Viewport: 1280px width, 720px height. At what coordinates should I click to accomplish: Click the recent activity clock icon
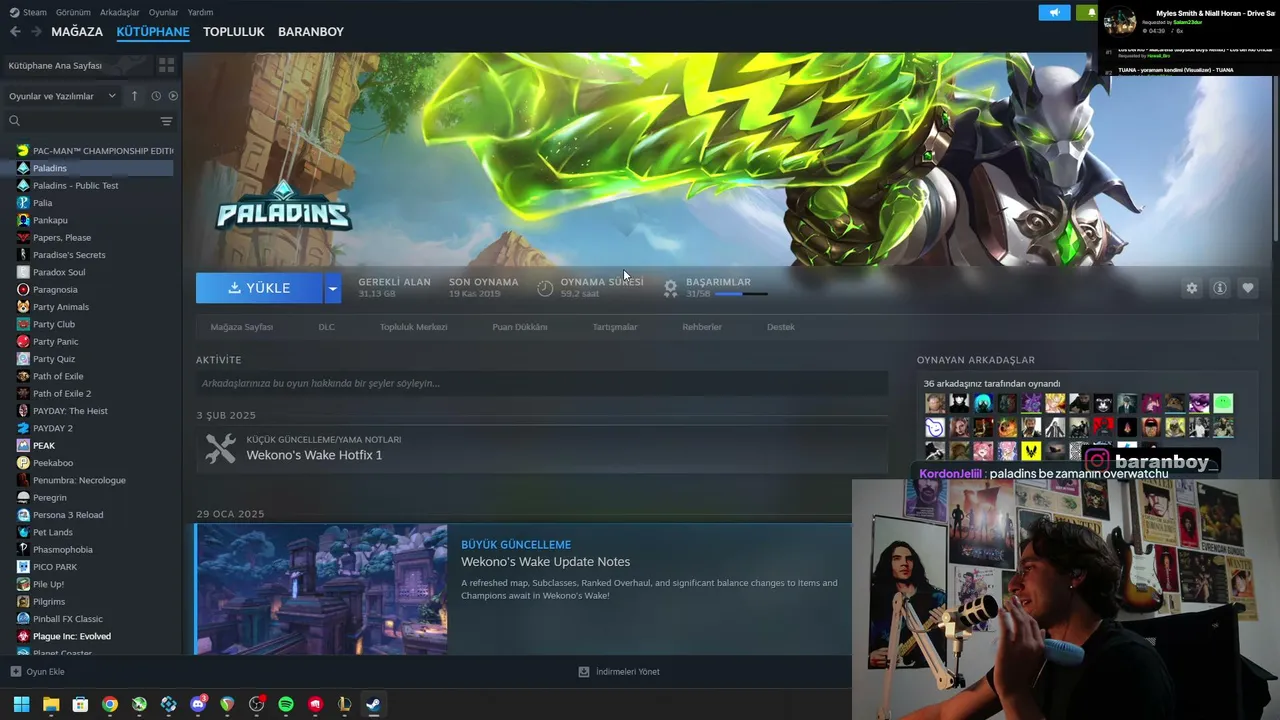pos(156,96)
